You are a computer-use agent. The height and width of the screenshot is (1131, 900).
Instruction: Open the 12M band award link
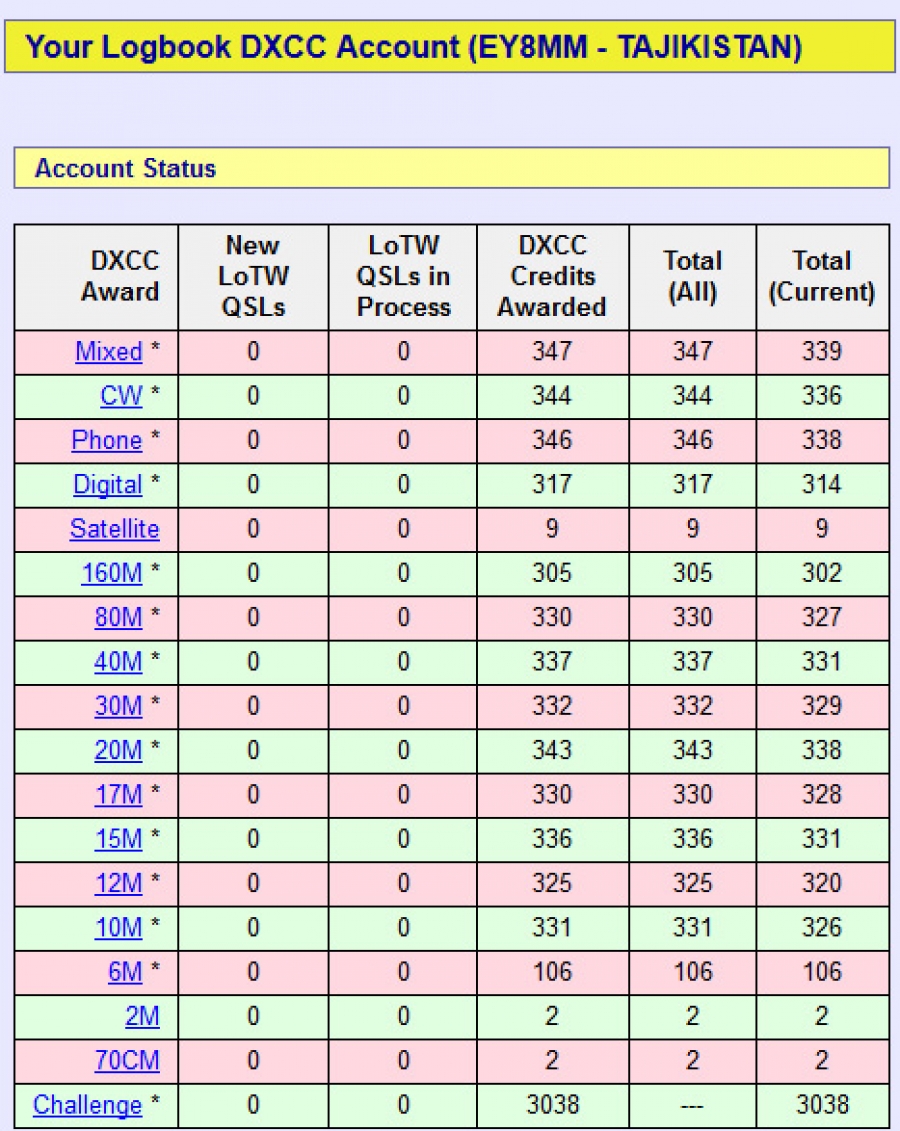[x=119, y=884]
